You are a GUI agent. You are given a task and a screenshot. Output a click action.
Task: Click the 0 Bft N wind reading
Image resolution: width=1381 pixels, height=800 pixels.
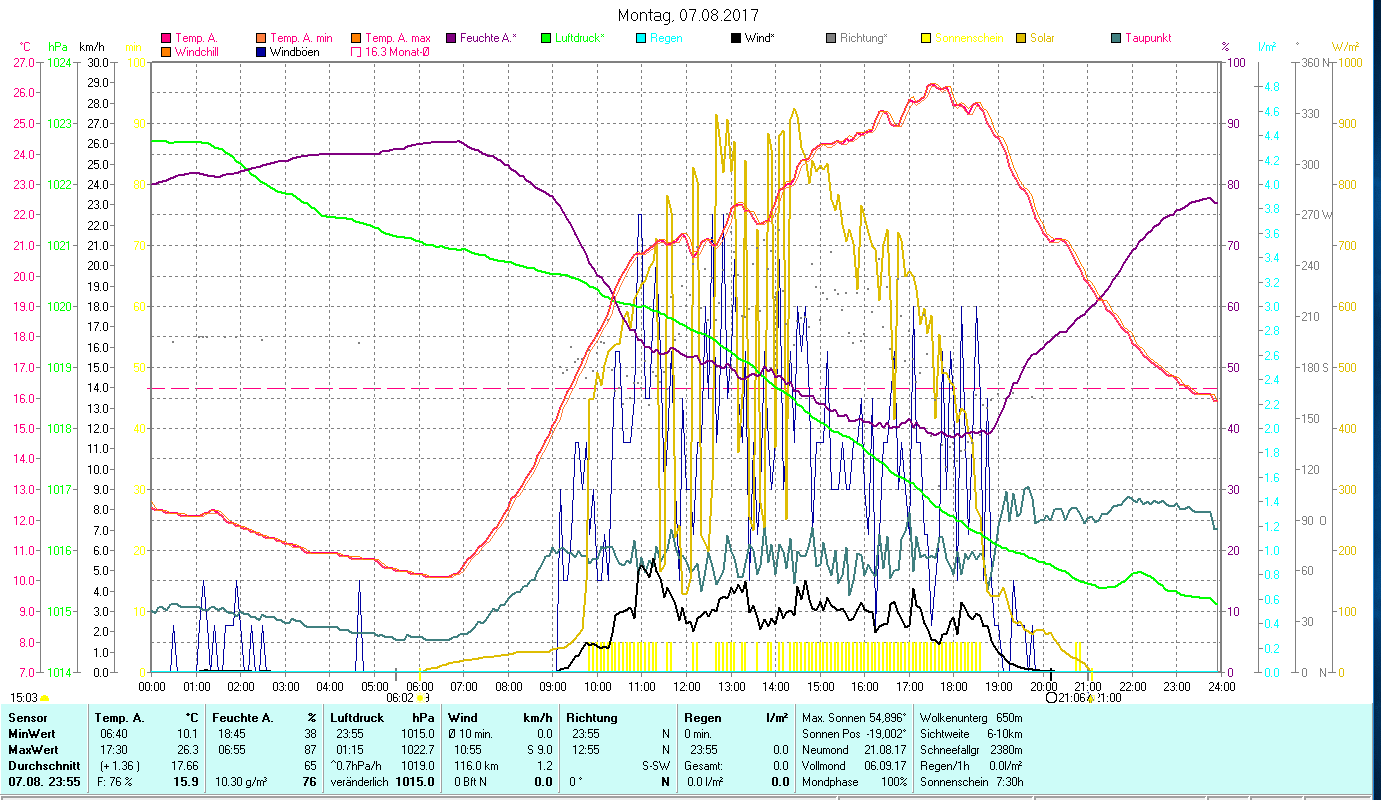coord(469,782)
